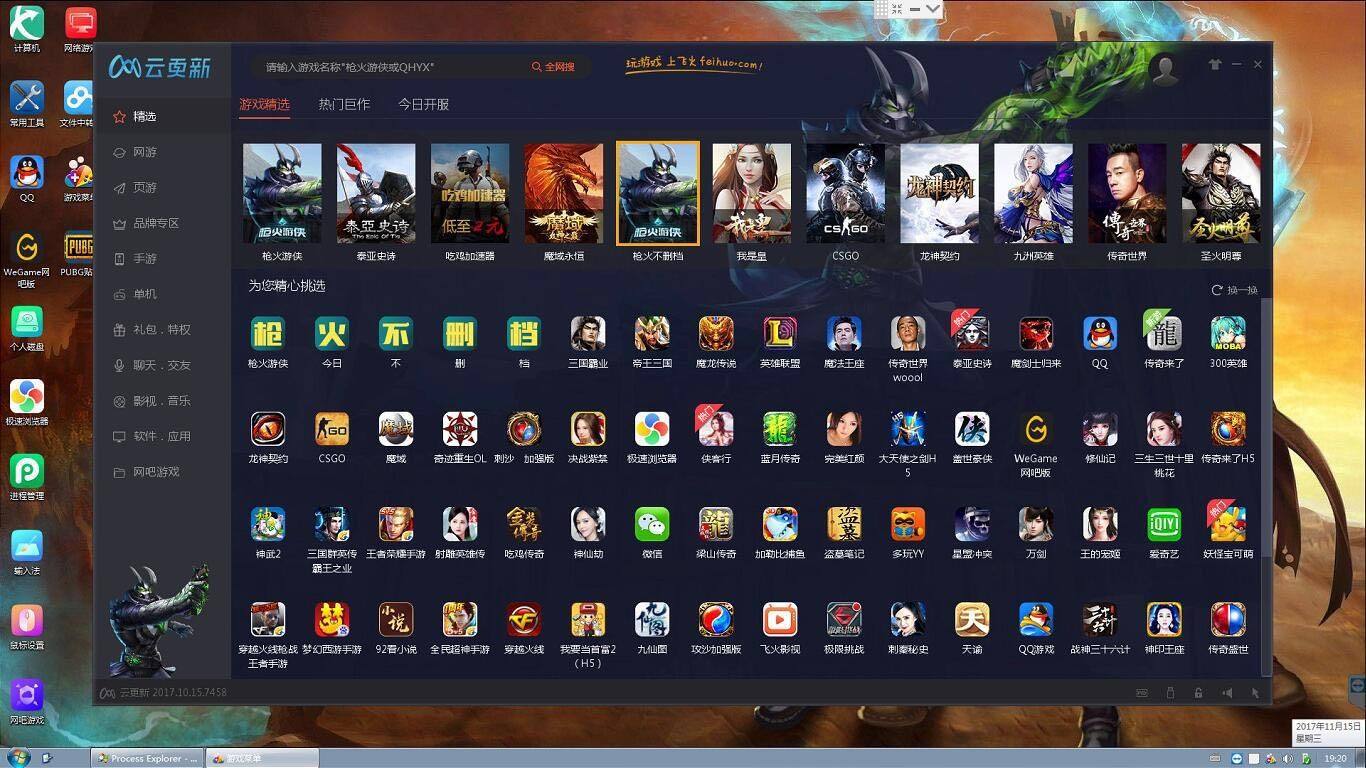Launch 三国霸业 game icon
Screen dimensions: 1366x768
pyautogui.click(x=588, y=333)
